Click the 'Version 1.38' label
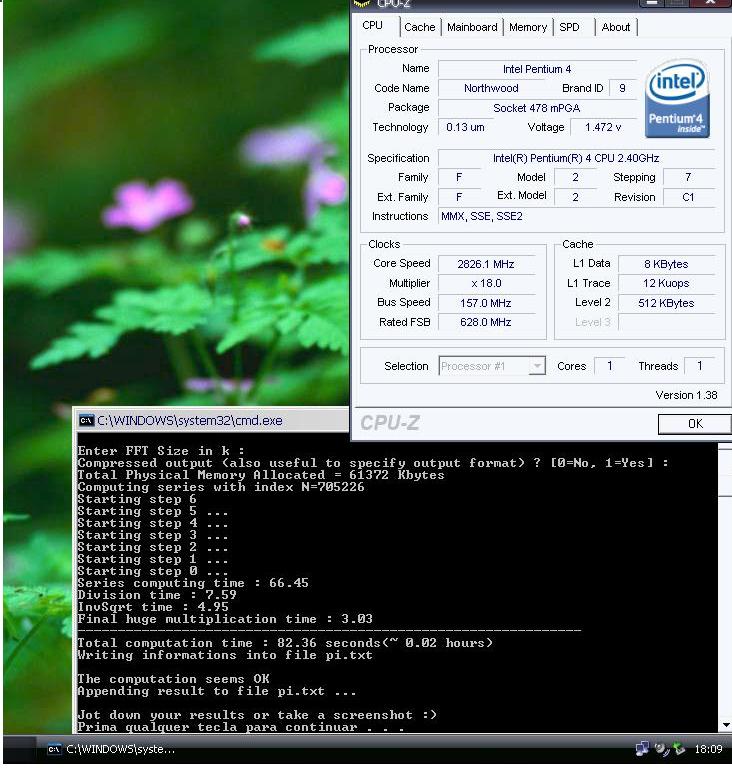The image size is (732, 768). coord(686,395)
